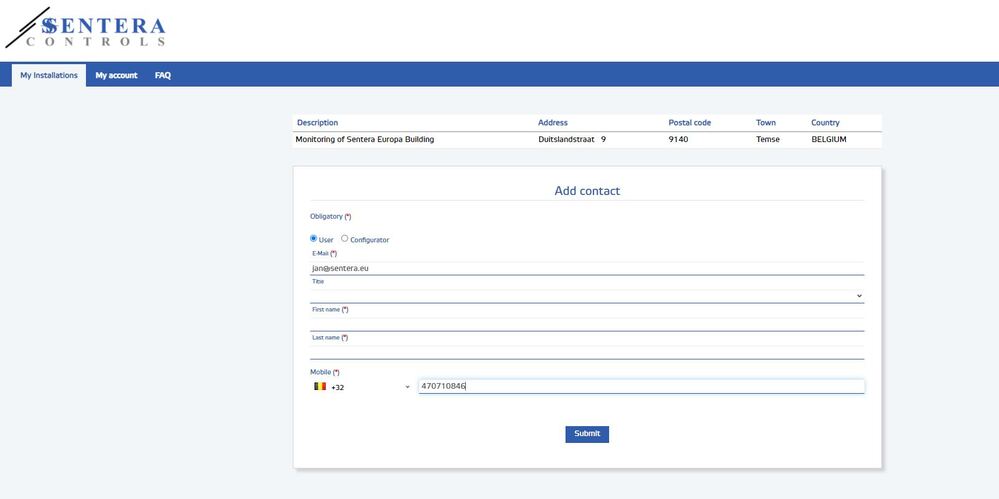Viewport: 999px width, 499px height.
Task: Click the Town column header
Action: point(766,123)
